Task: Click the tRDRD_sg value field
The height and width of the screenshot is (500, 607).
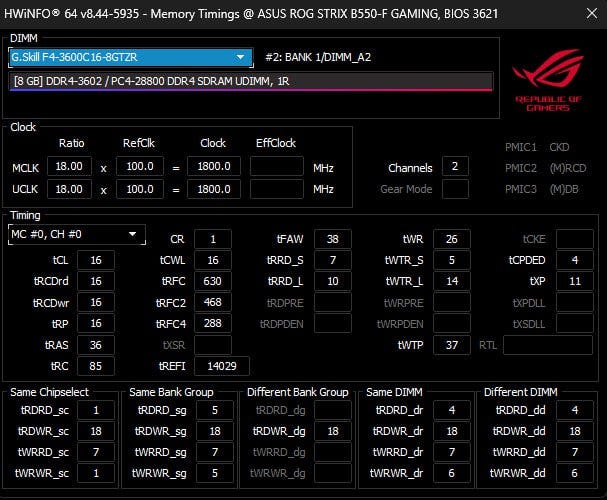Action: [215, 410]
